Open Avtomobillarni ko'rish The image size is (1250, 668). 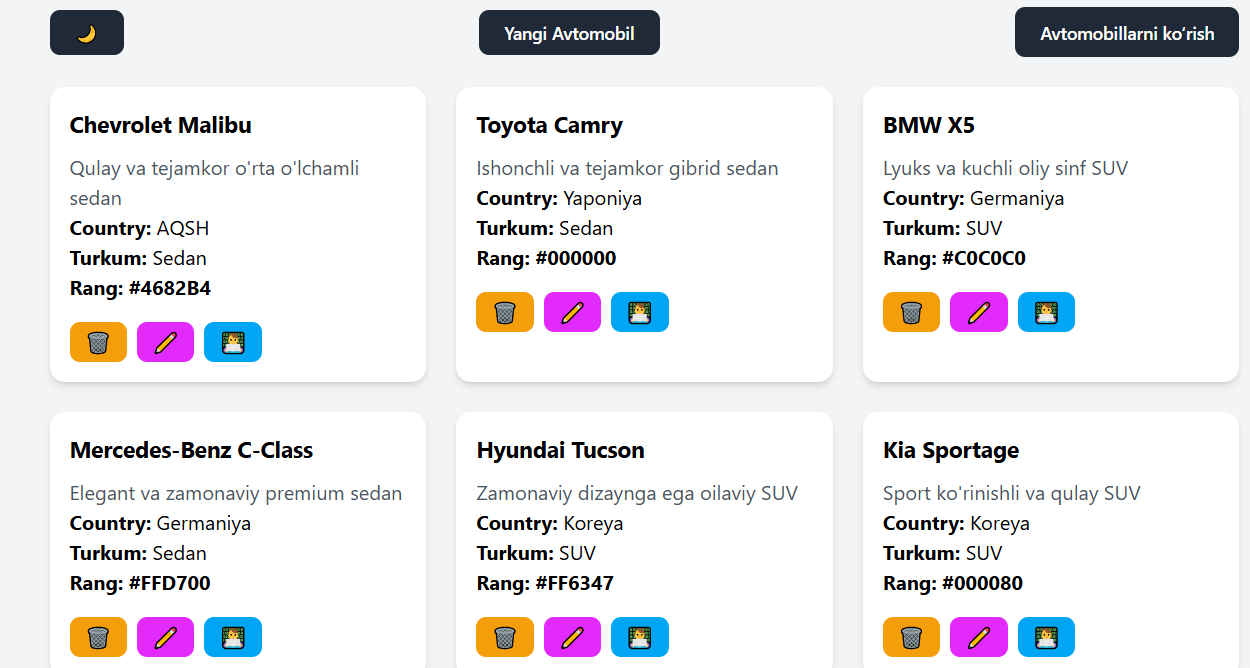[x=1126, y=33]
